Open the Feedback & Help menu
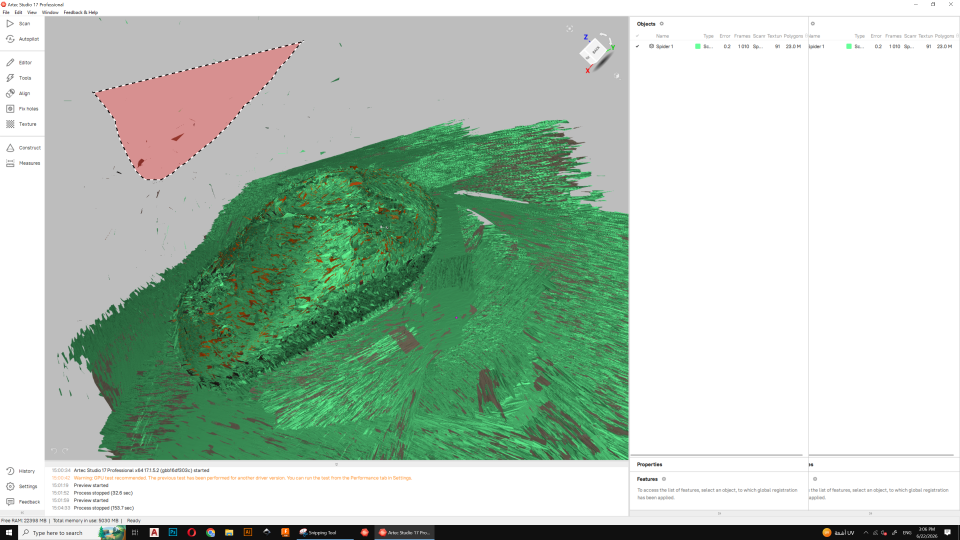 80,12
